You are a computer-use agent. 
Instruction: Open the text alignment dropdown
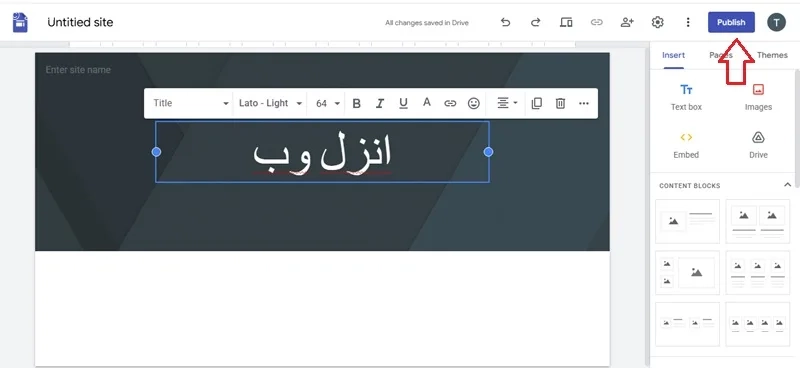507,104
